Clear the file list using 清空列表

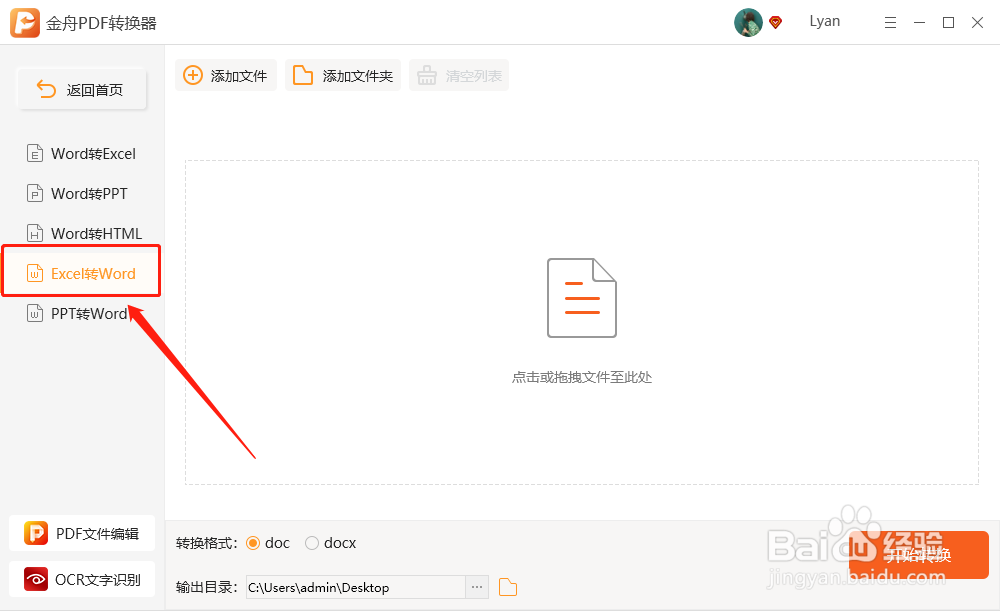point(458,74)
